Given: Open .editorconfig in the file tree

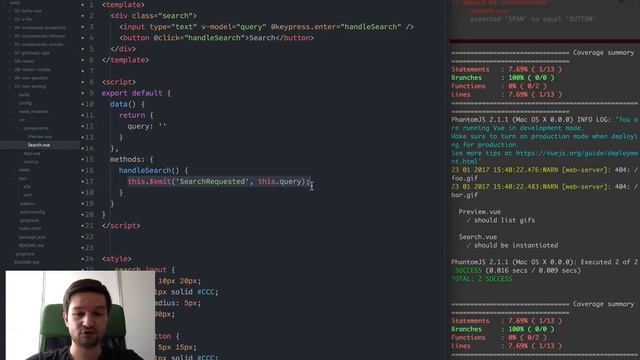Looking at the screenshot, I should (32, 212).
